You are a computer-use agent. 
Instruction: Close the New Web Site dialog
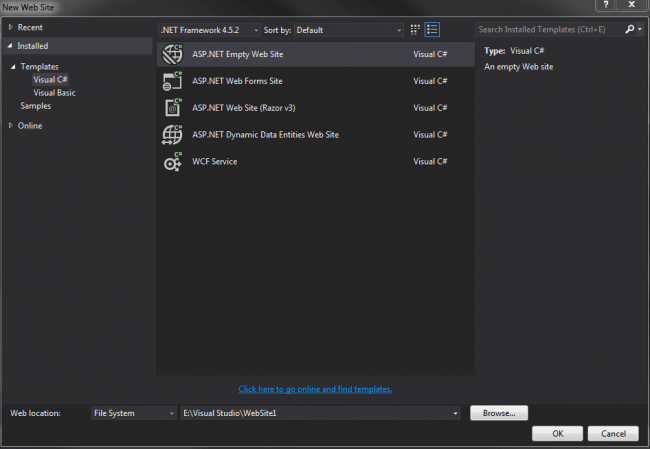tap(632, 5)
